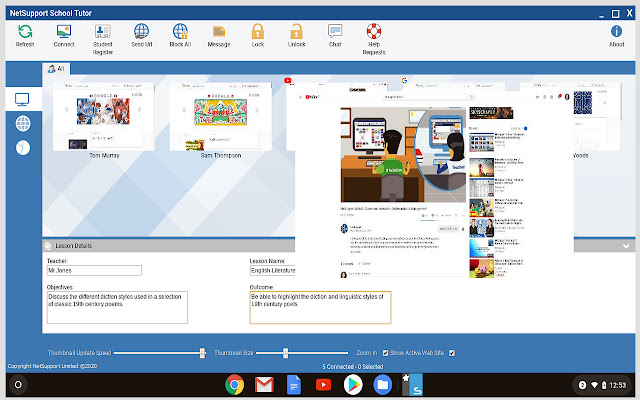This screenshot has width=640, height=400.
Task: Open the Student Register tool
Action: (x=102, y=32)
